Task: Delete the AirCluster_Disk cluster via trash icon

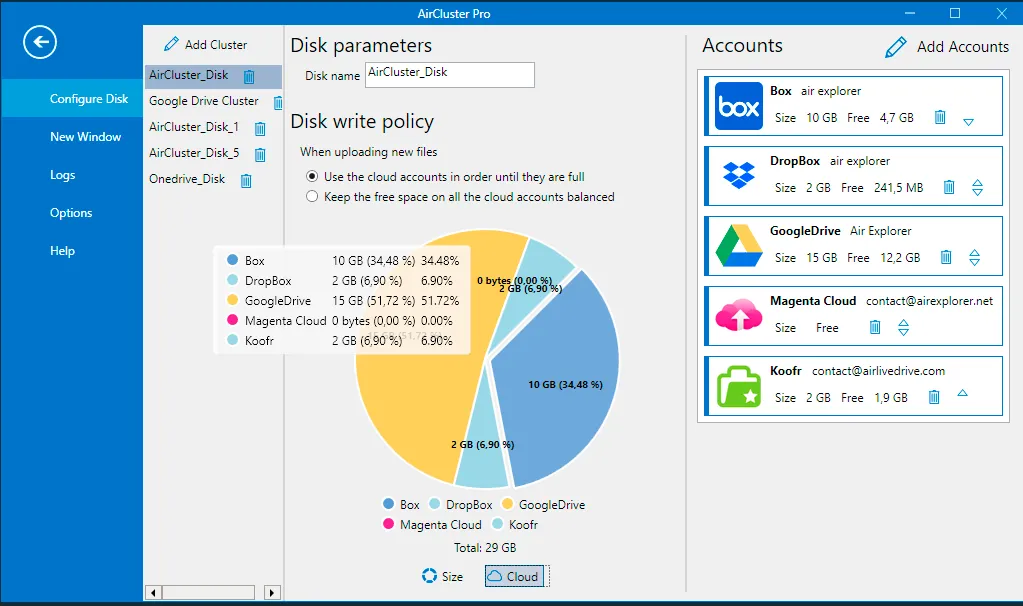Action: click(249, 76)
